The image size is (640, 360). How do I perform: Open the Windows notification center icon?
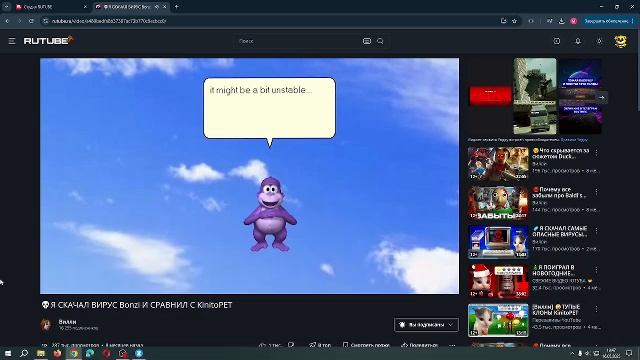point(629,353)
